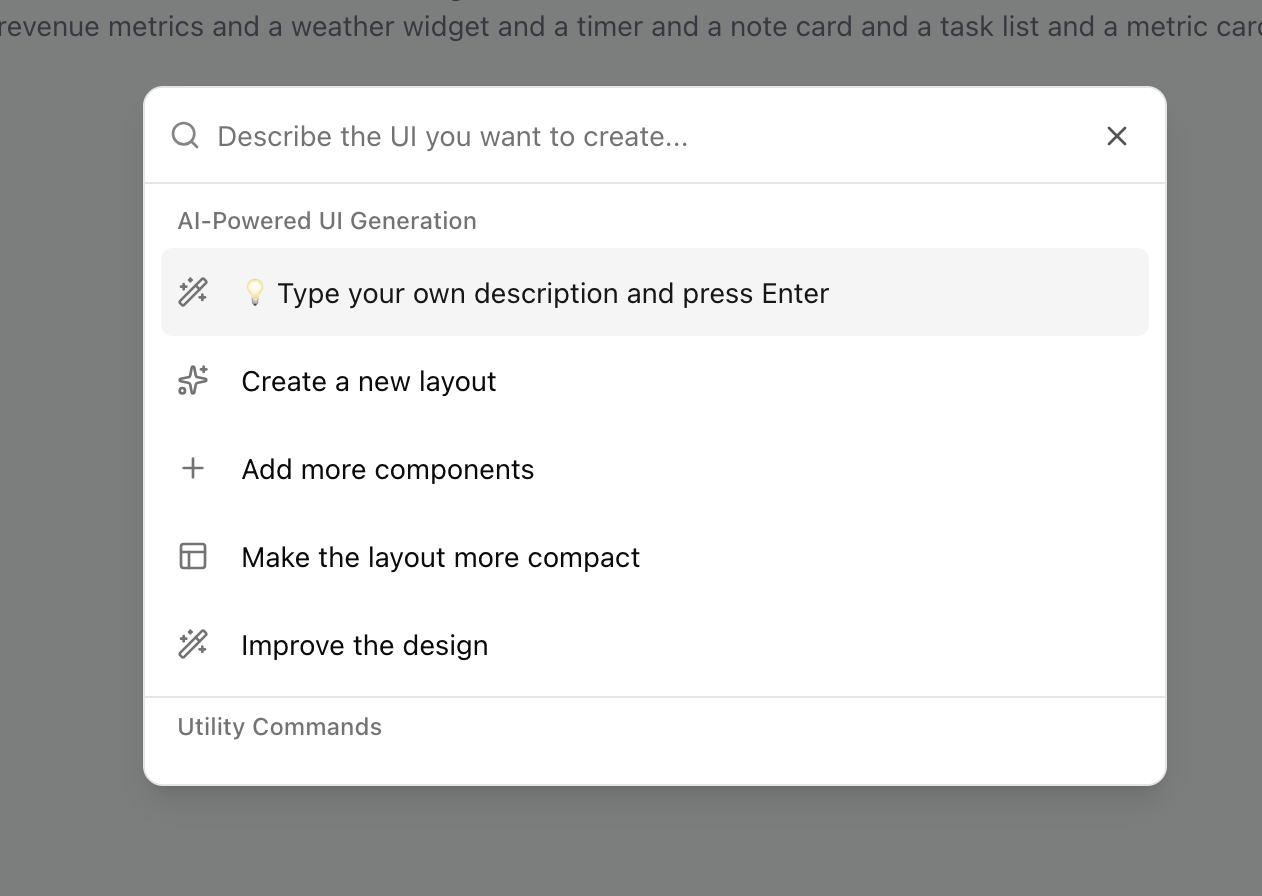Pick Make the layout more compact
The height and width of the screenshot is (896, 1262).
click(x=440, y=557)
